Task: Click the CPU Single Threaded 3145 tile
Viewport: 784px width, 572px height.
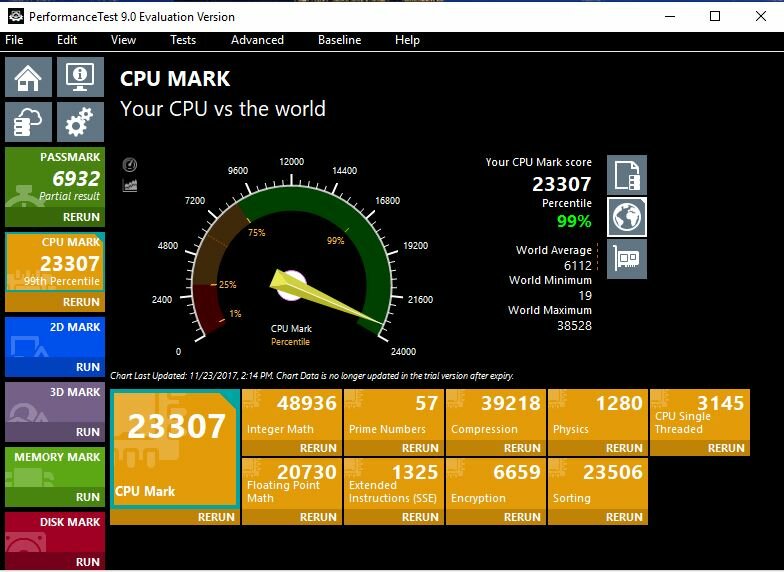Action: tap(700, 415)
